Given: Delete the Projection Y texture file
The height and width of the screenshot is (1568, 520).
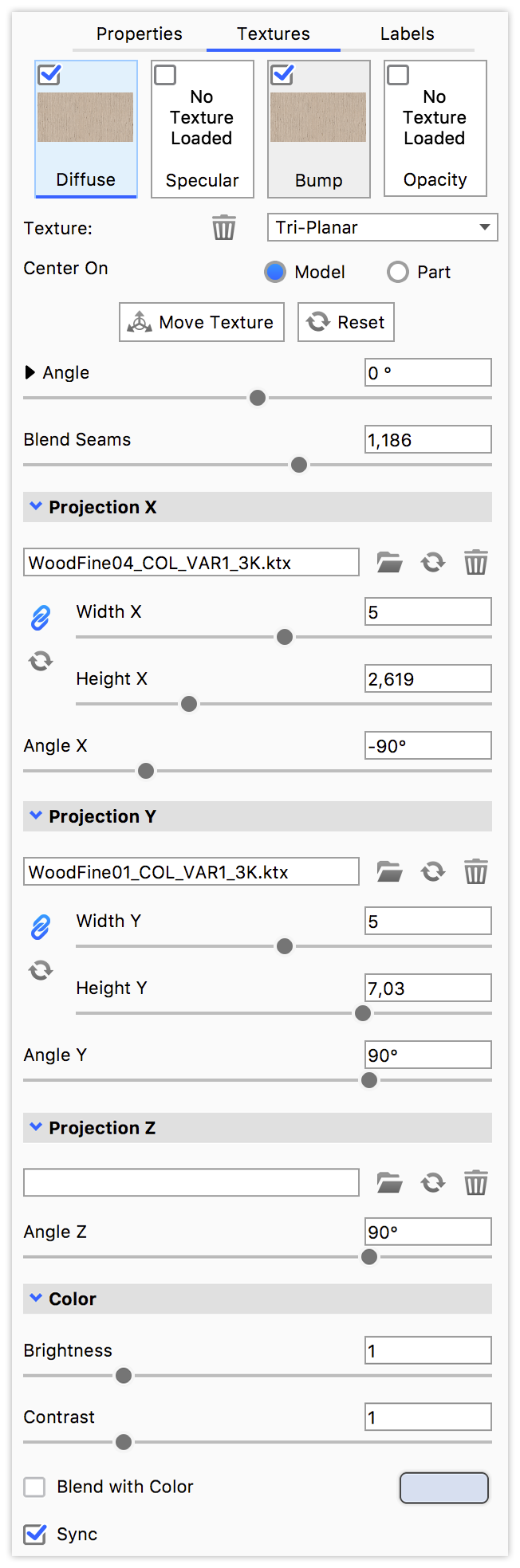Looking at the screenshot, I should (x=476, y=871).
